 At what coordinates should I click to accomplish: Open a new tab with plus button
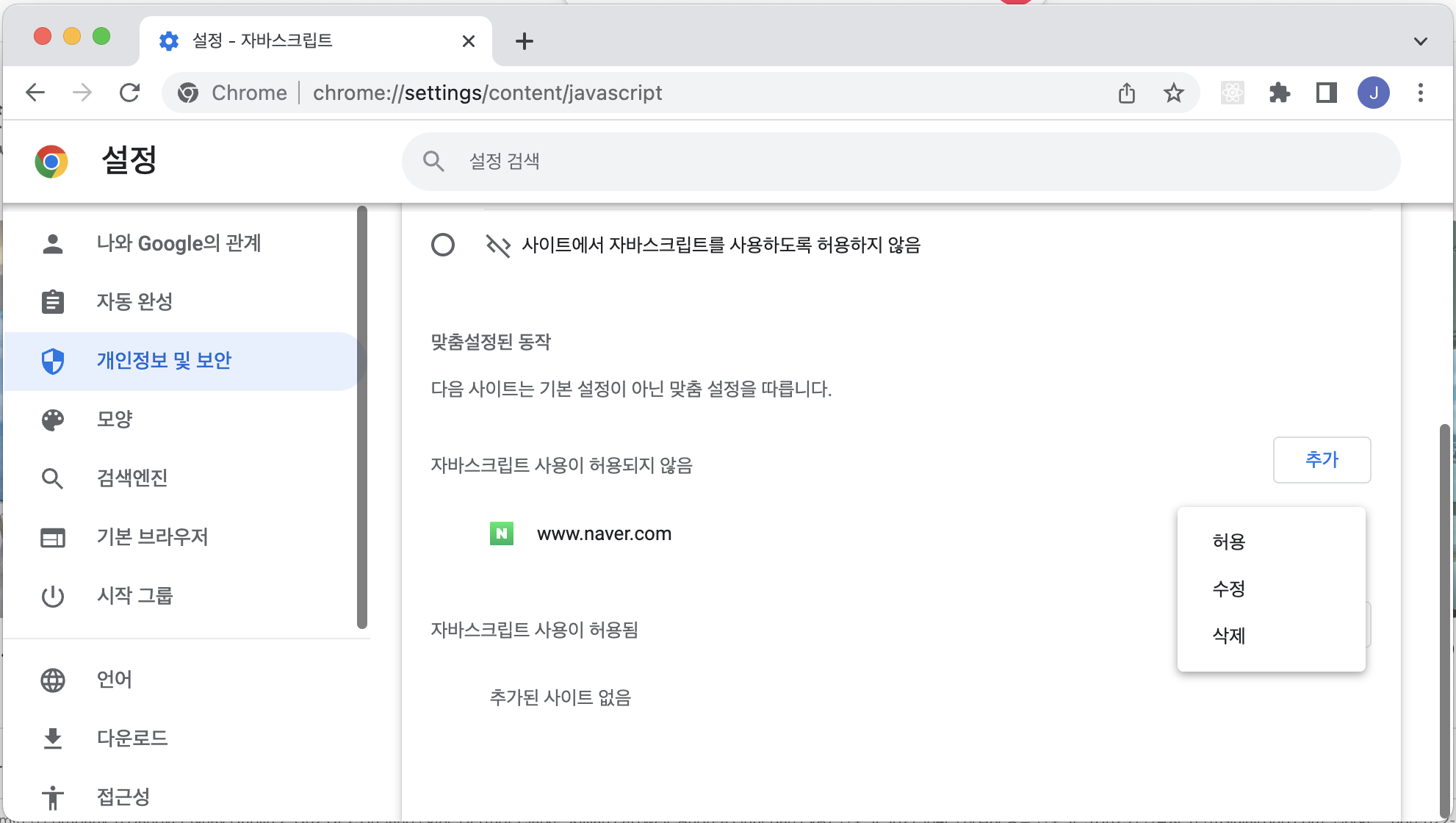[524, 41]
